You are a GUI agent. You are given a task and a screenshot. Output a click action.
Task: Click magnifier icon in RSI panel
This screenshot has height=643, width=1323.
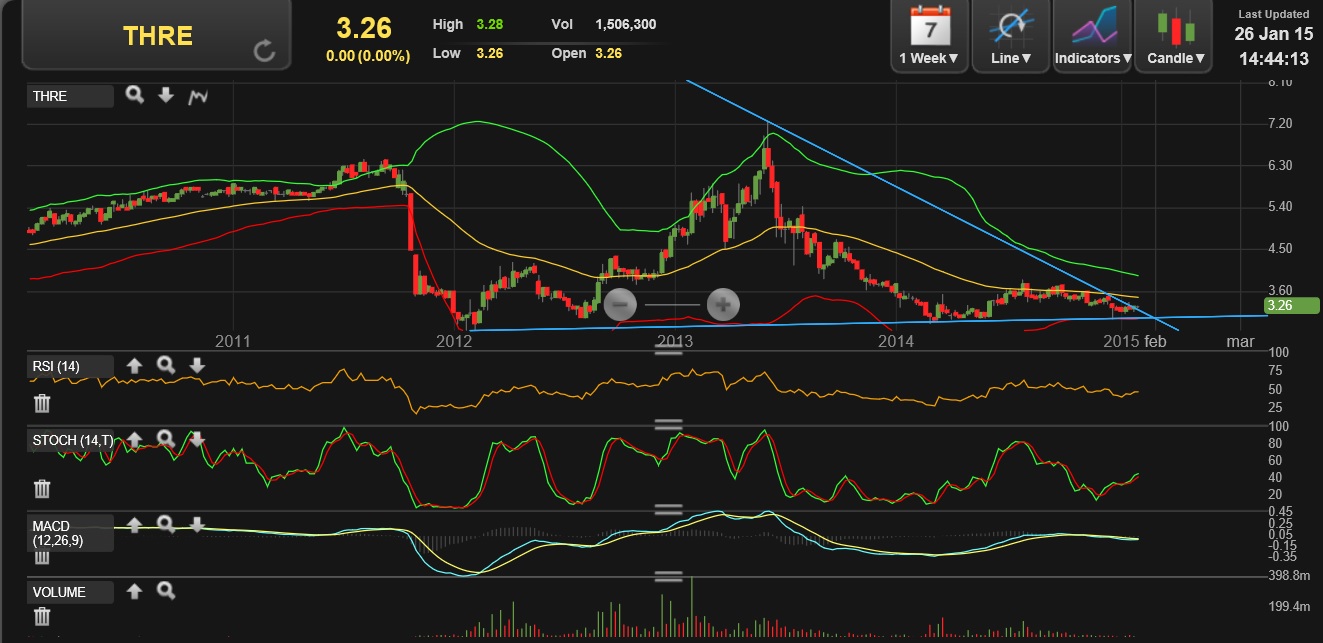[166, 366]
